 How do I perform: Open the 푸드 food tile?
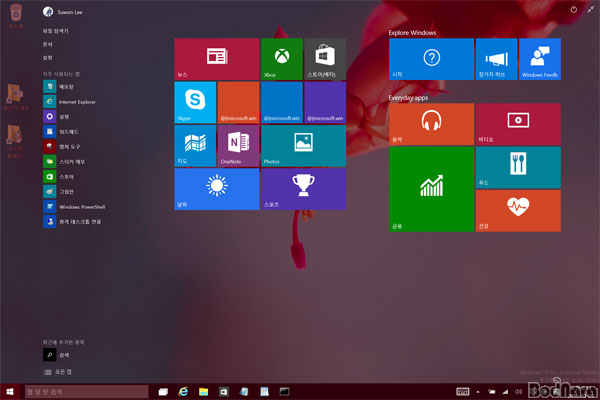pos(518,168)
